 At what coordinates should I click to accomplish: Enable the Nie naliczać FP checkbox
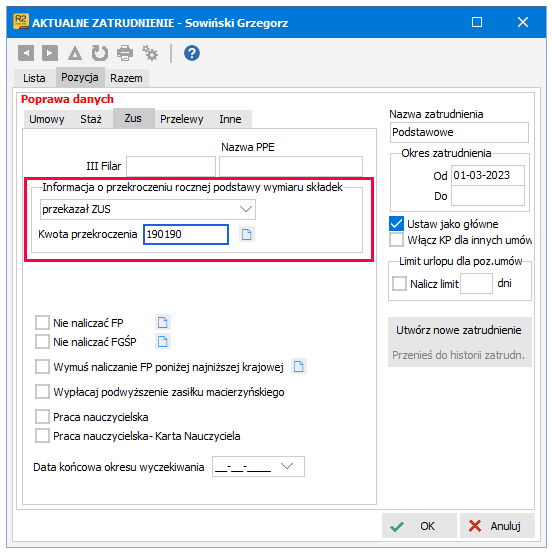[42, 322]
